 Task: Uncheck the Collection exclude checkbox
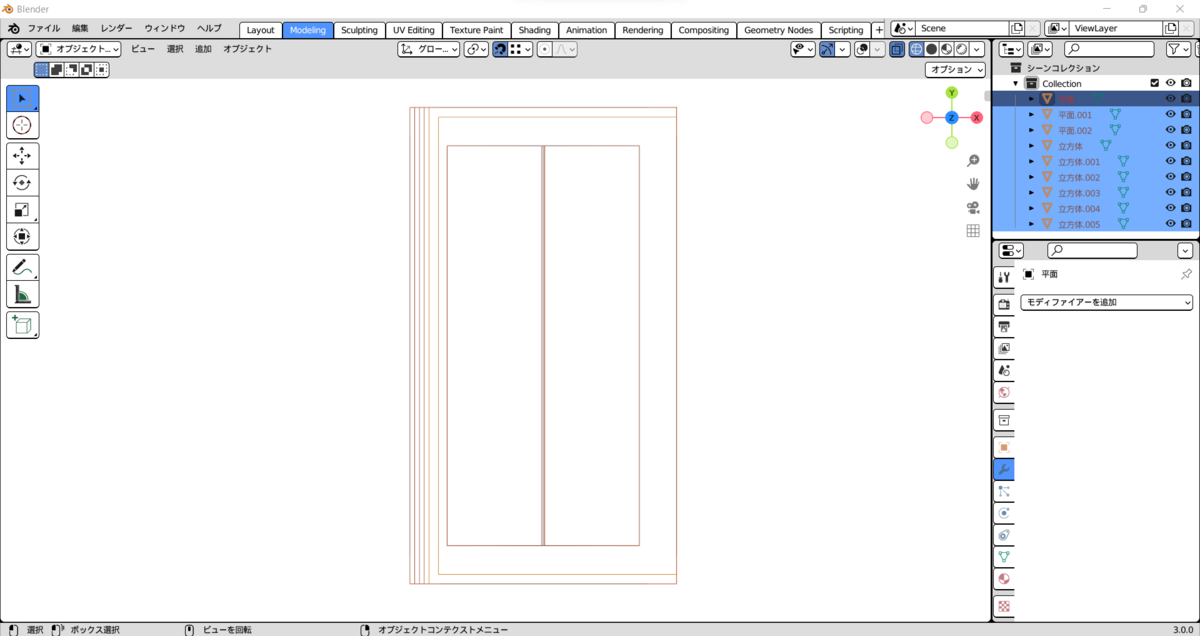pyautogui.click(x=1155, y=83)
